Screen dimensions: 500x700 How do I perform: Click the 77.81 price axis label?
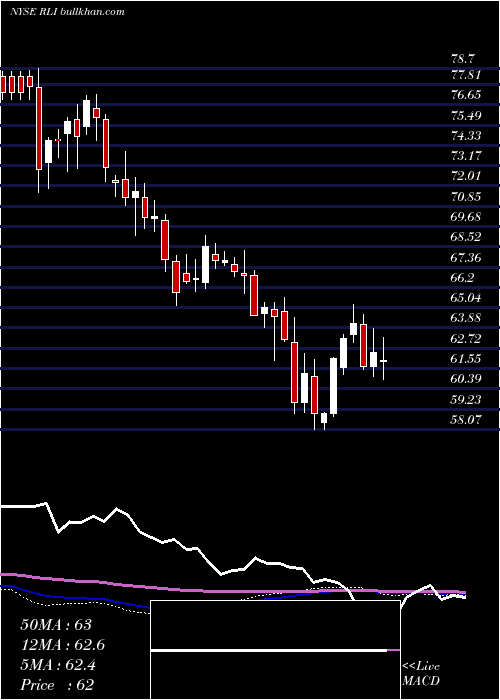[466, 75]
